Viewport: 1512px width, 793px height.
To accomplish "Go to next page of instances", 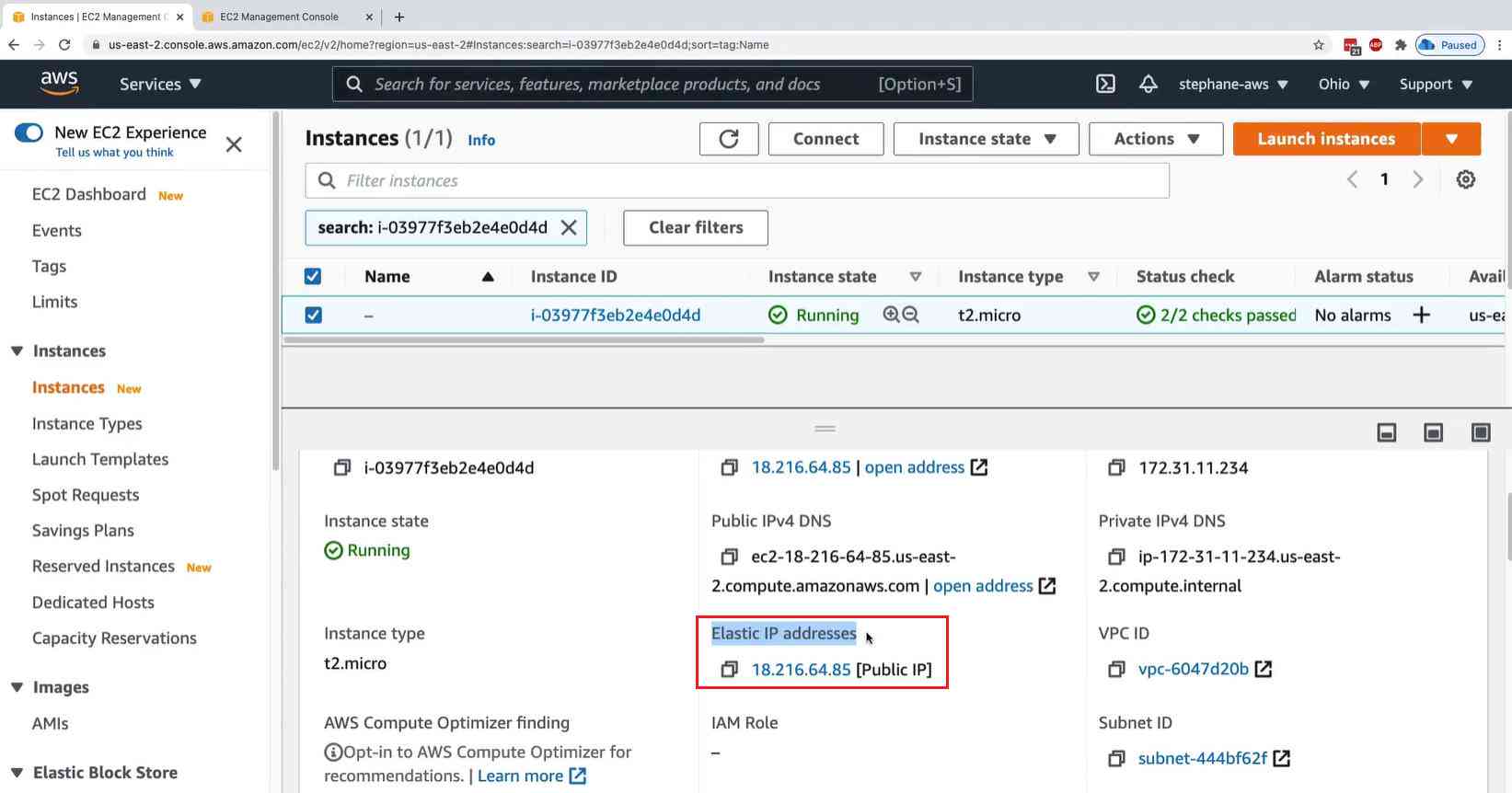I will click(1418, 179).
